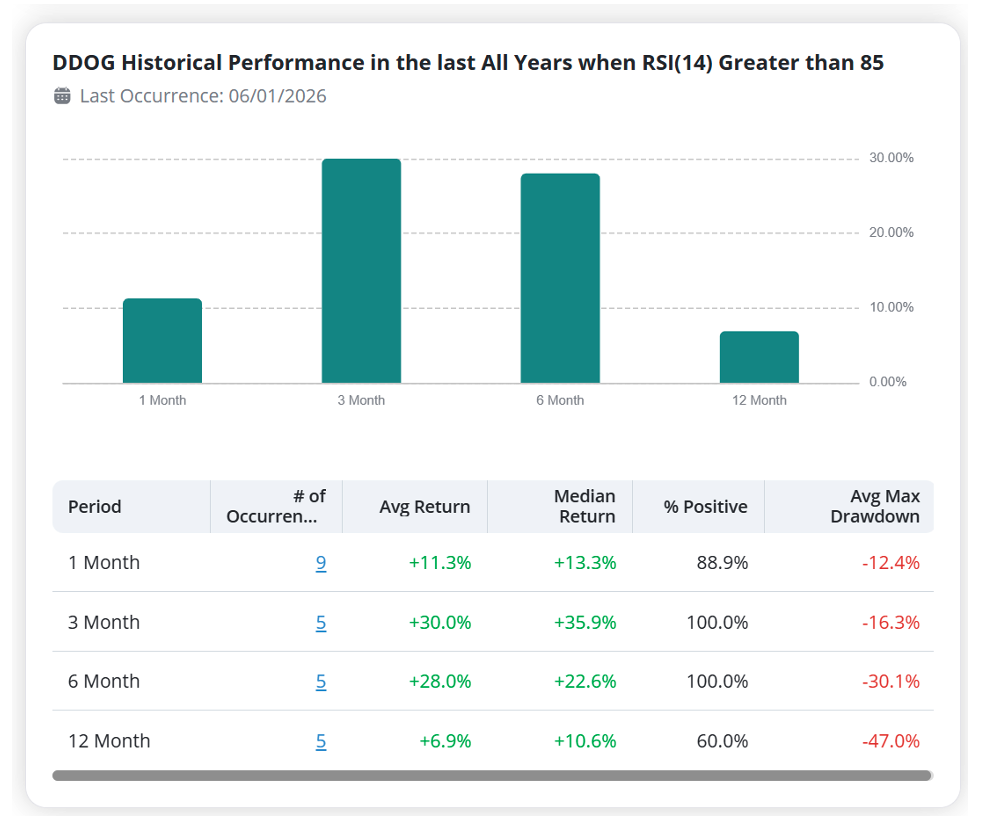This screenshot has height=826, width=1001.
Task: Click the DDOG Historical Performance title
Action: tap(468, 63)
